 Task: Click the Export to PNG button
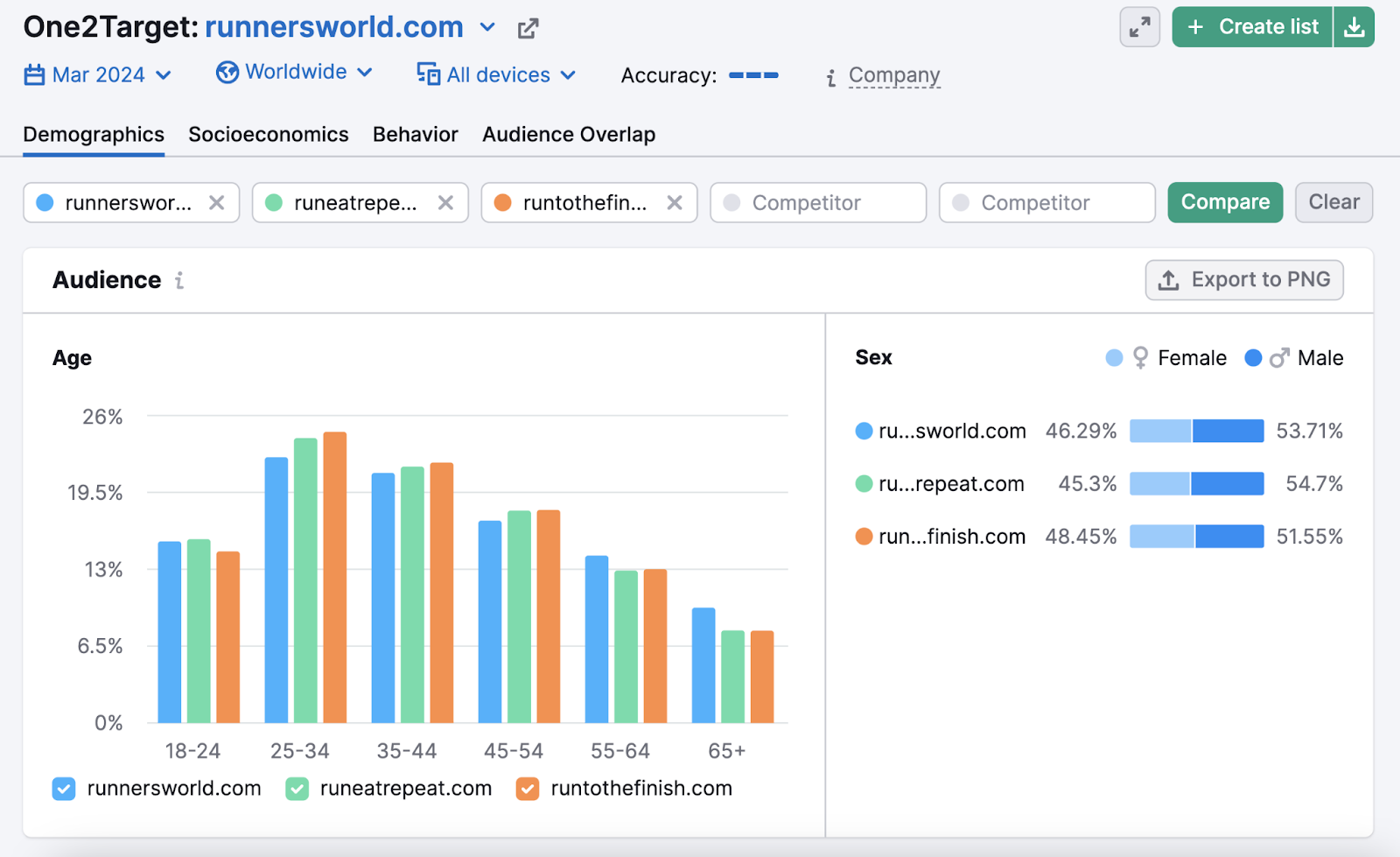[x=1244, y=280]
